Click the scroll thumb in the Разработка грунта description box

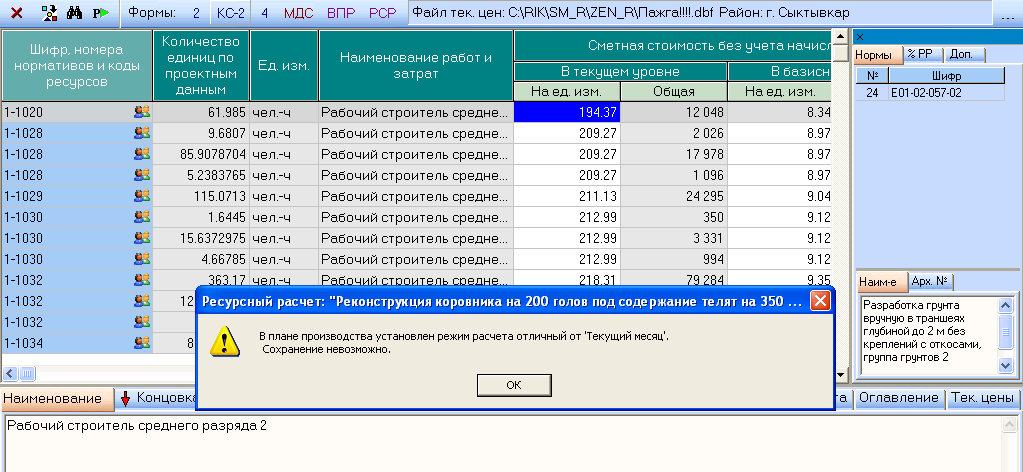pyautogui.click(x=1005, y=332)
